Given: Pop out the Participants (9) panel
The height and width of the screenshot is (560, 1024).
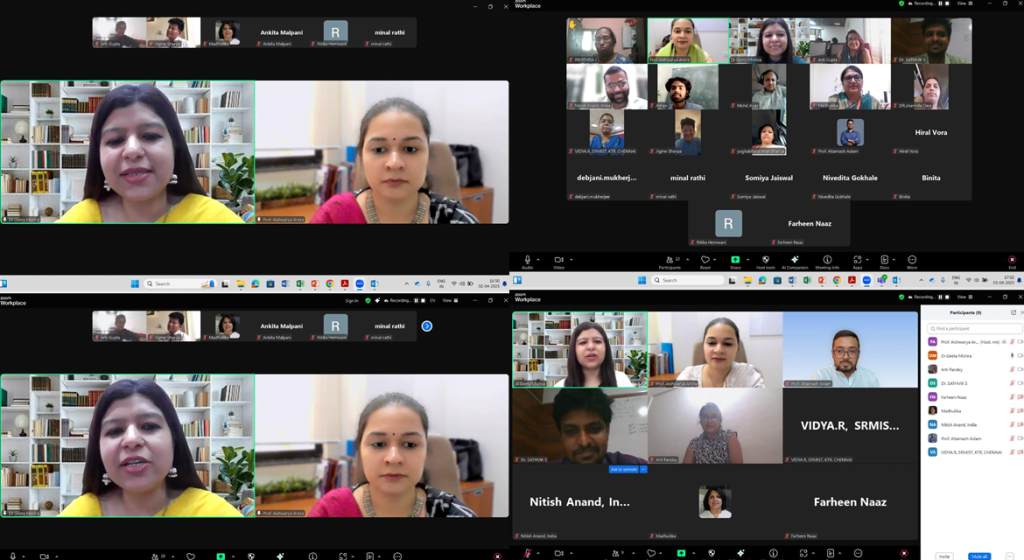Looking at the screenshot, I should coord(1013,313).
